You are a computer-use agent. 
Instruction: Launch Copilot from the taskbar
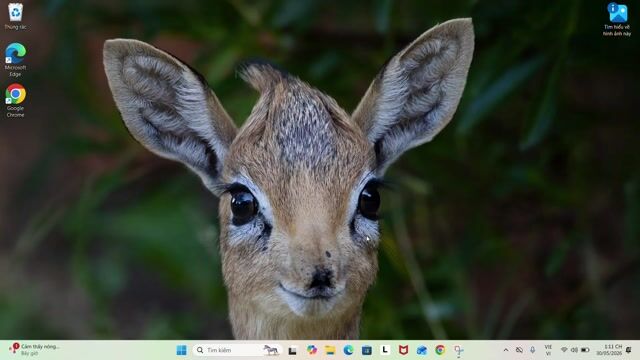[x=311, y=350]
